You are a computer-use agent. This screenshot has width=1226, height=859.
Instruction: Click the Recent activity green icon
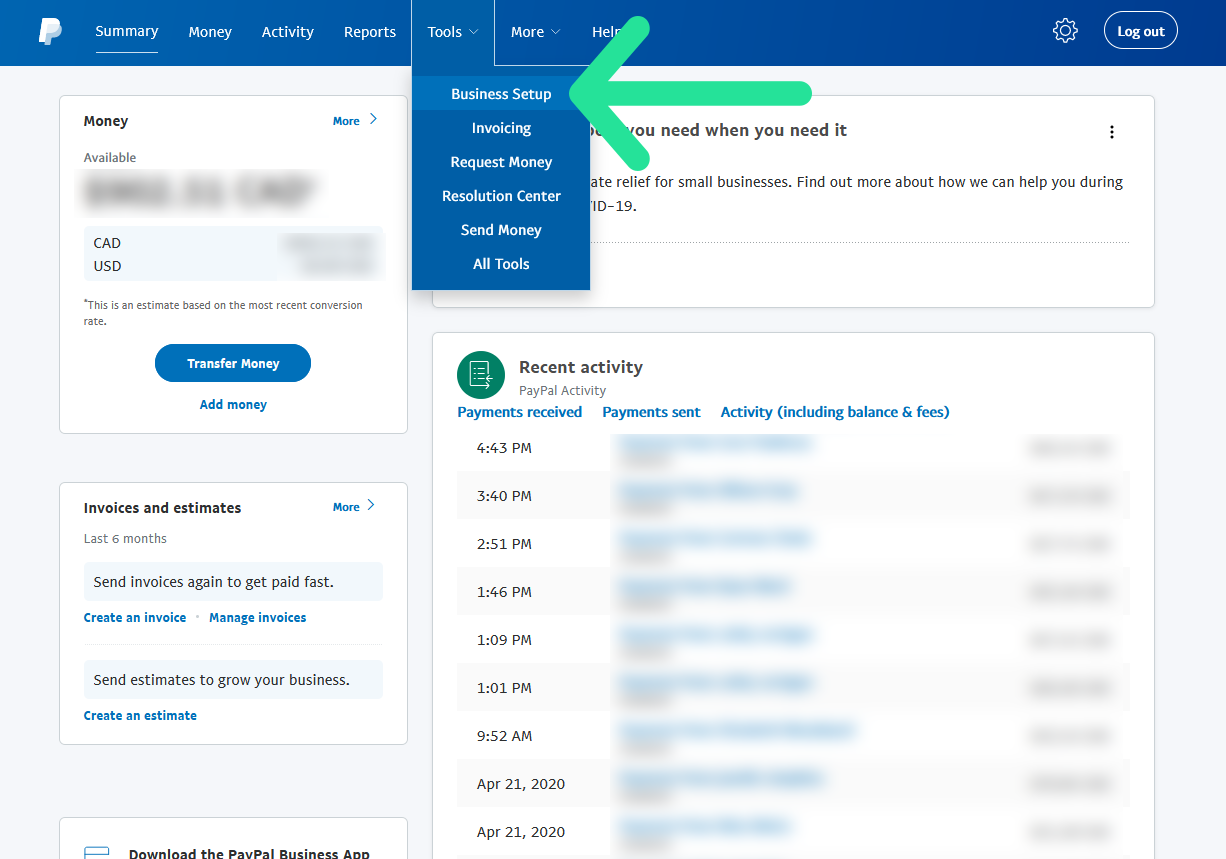tap(480, 375)
